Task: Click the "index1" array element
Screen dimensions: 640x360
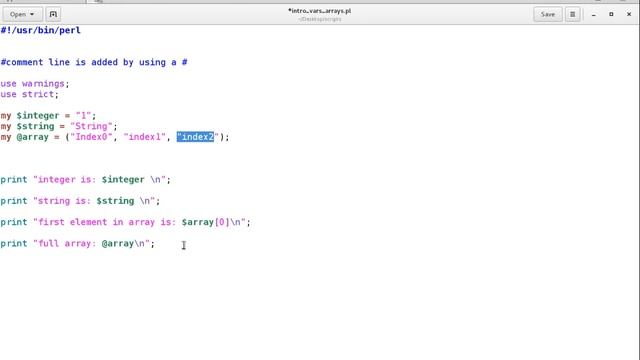Action: (144, 137)
